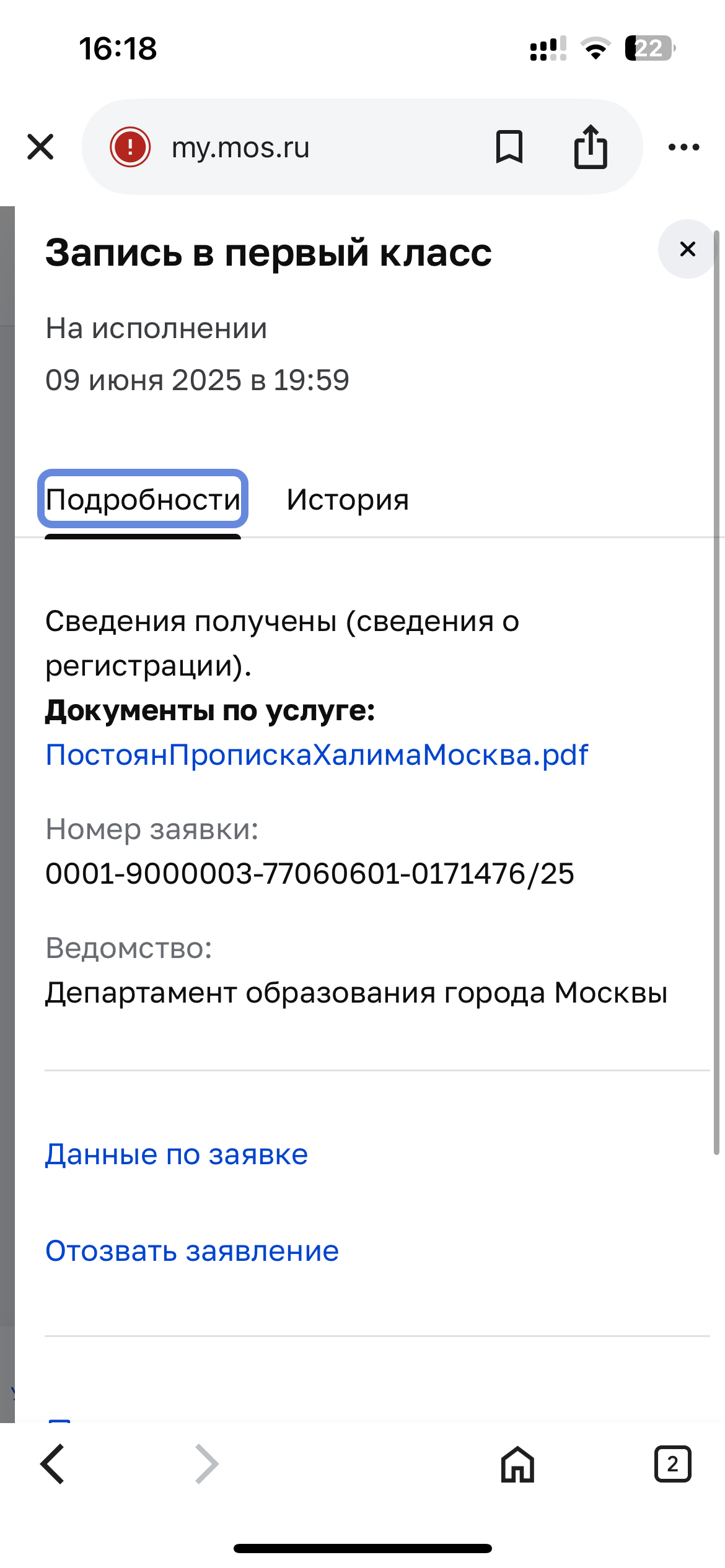Open Данные по заявке link

tap(177, 1154)
